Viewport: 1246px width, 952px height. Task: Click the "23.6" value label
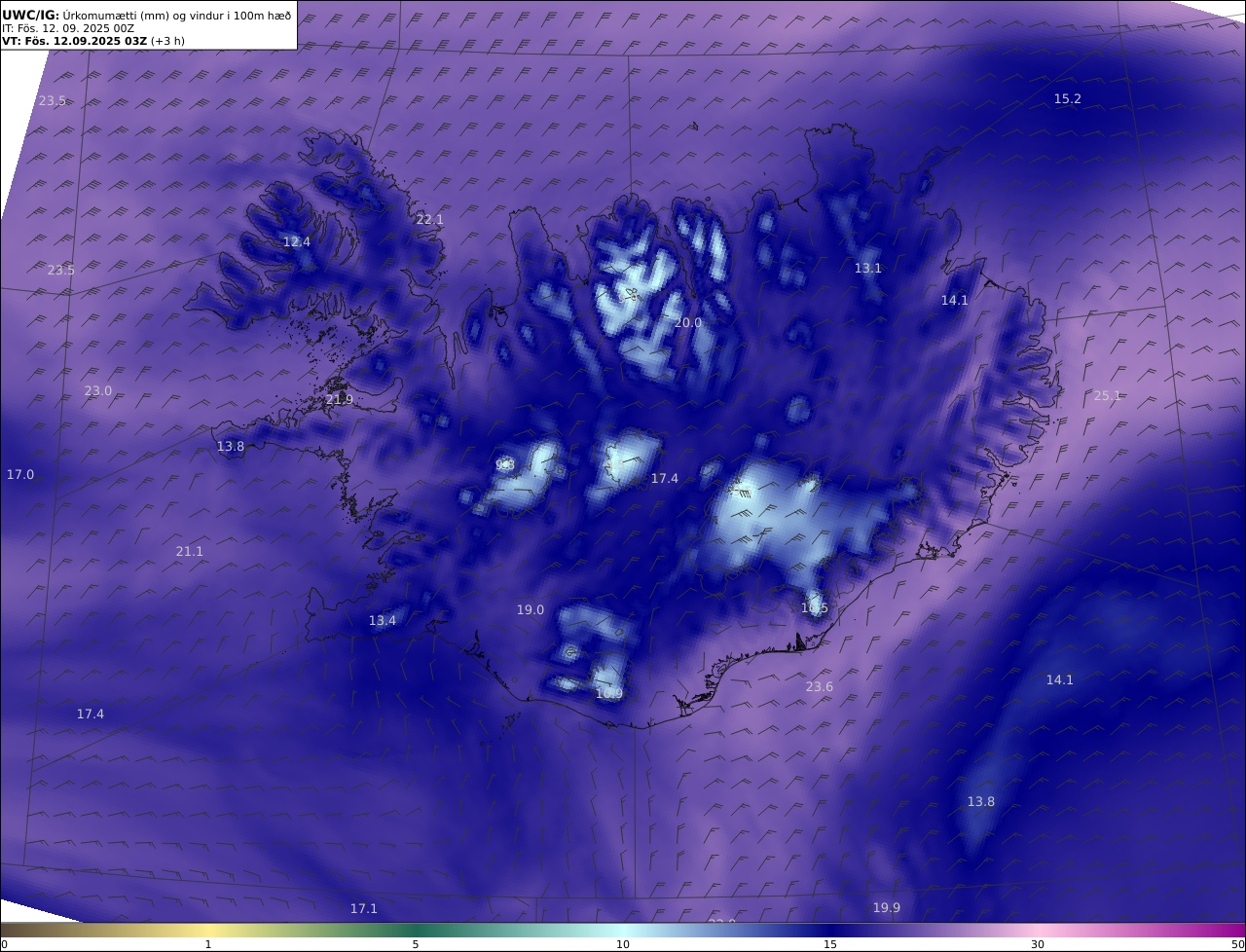pos(820,686)
